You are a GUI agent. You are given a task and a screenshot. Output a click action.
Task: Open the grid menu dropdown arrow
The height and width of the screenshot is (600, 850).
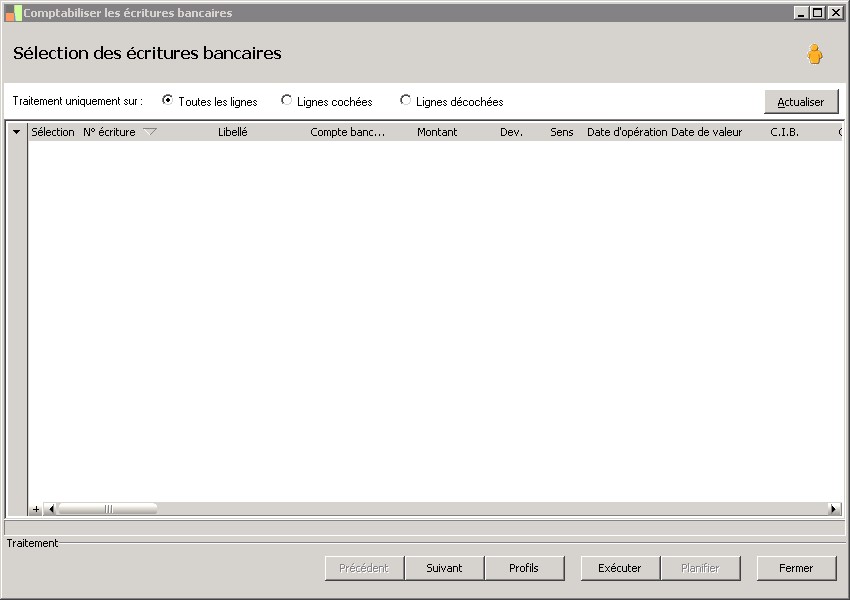[17, 132]
